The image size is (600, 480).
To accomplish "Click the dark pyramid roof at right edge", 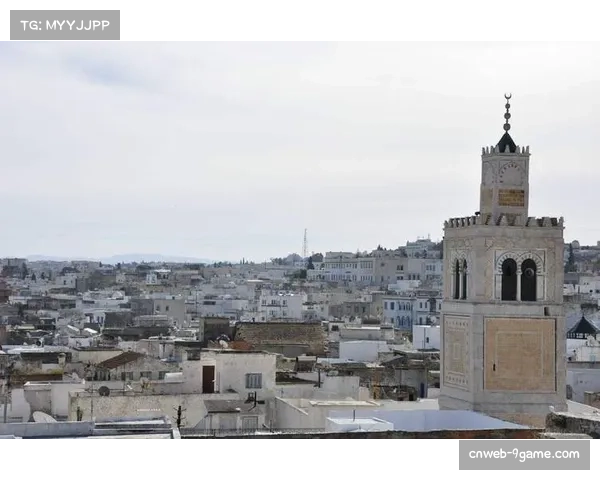I will pos(583,326).
